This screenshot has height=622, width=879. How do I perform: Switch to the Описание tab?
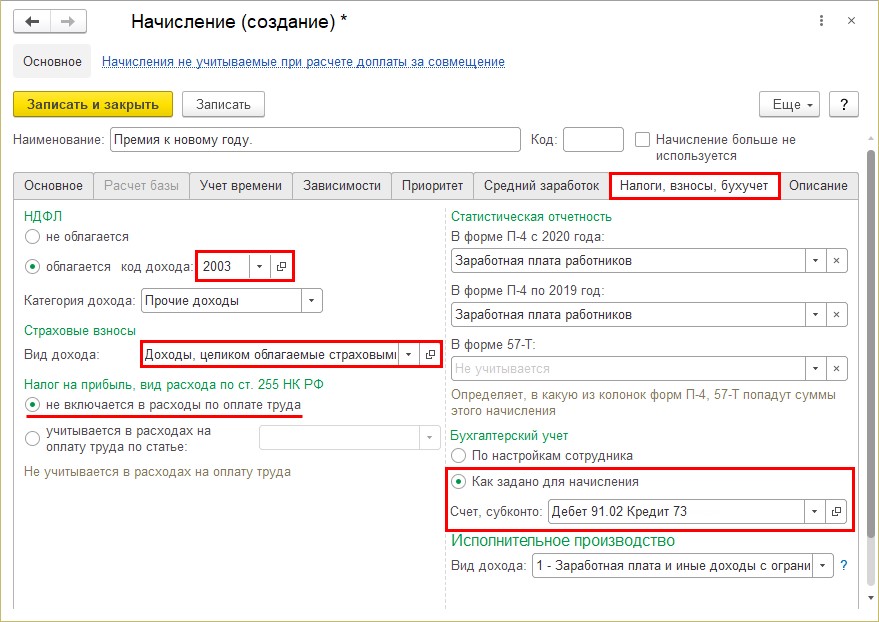[x=818, y=185]
